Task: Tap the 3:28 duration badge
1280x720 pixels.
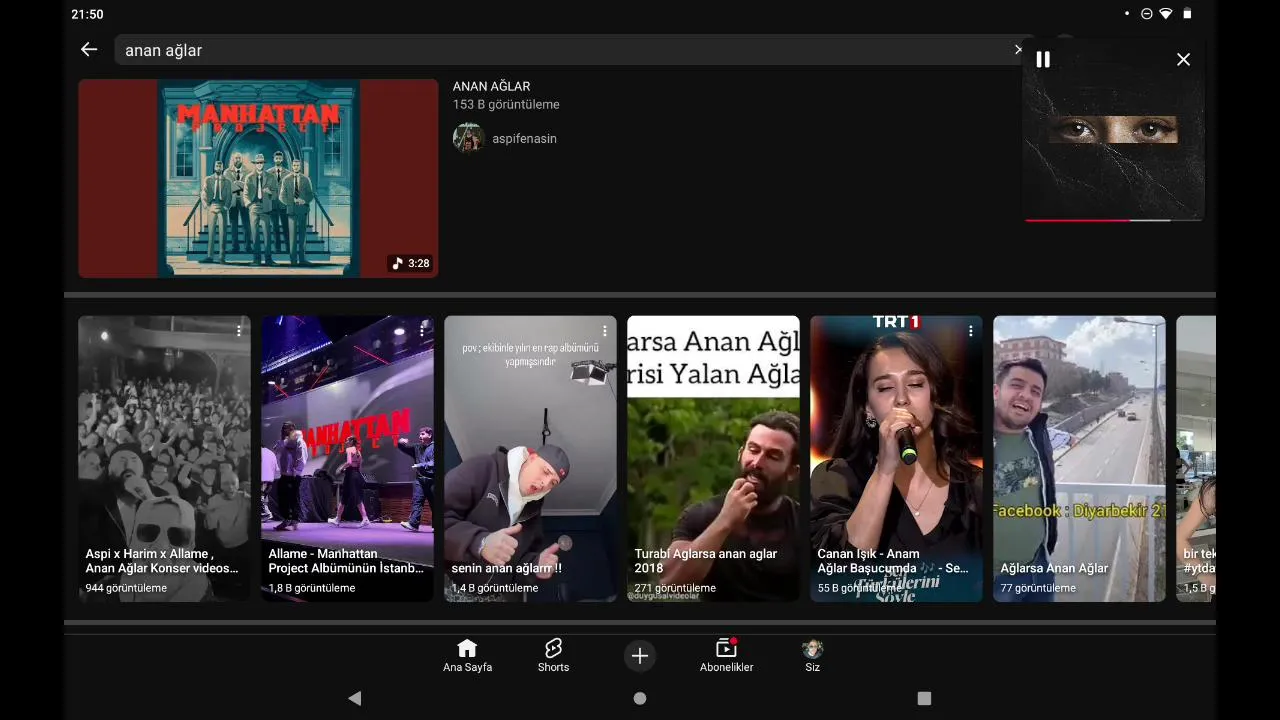Action: tap(411, 264)
